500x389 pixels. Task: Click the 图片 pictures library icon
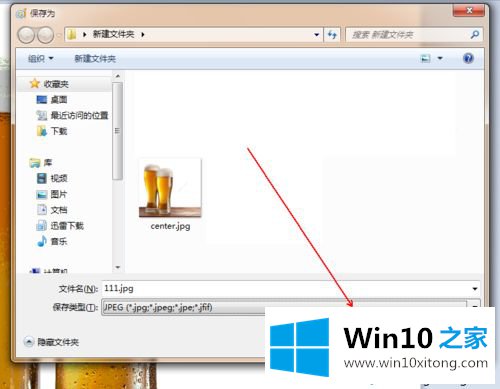(42, 194)
